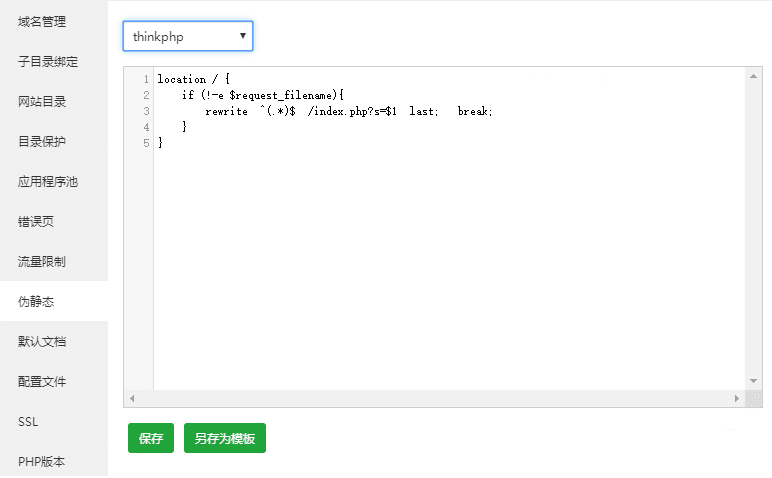This screenshot has width=772, height=478.
Task: Click the horizontal scrollbar left arrow
Action: [x=132, y=398]
